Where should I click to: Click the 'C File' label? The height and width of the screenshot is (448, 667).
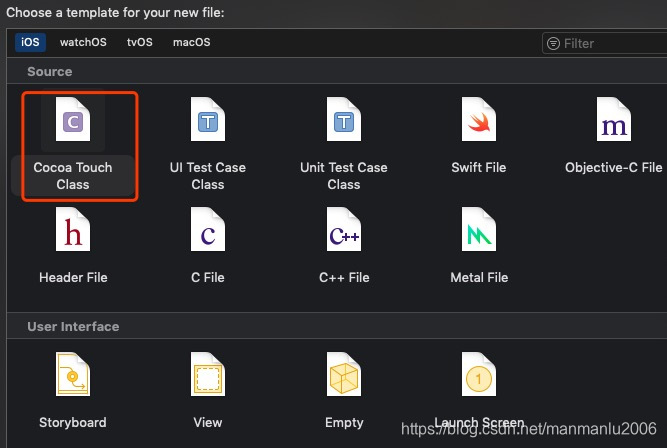(208, 277)
